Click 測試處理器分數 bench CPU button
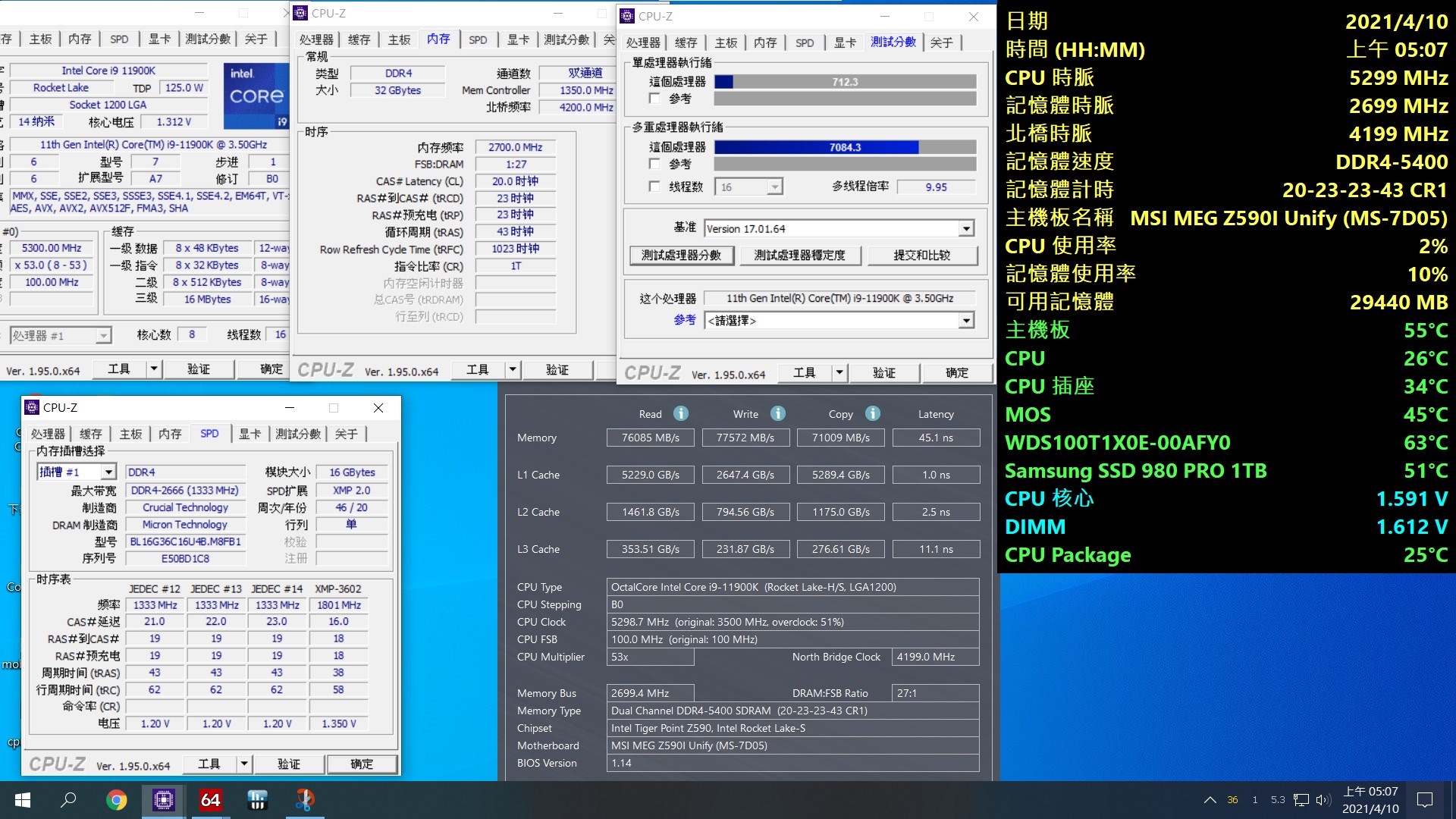This screenshot has height=819, width=1456. point(681,256)
